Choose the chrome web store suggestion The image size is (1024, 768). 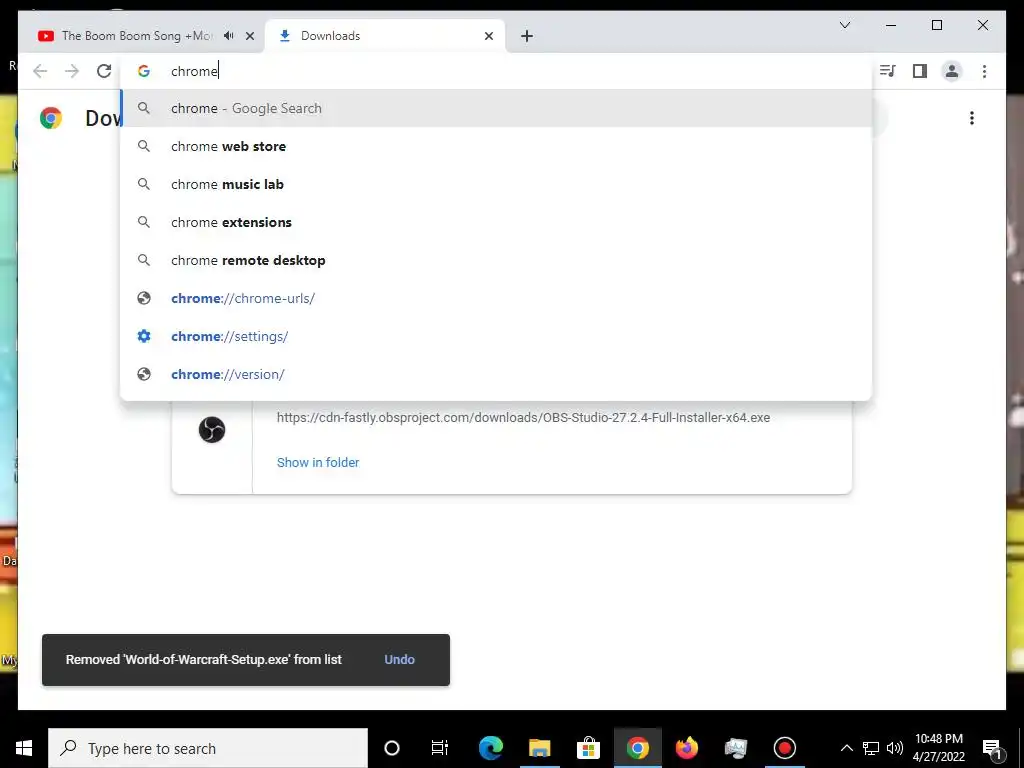tap(496, 146)
